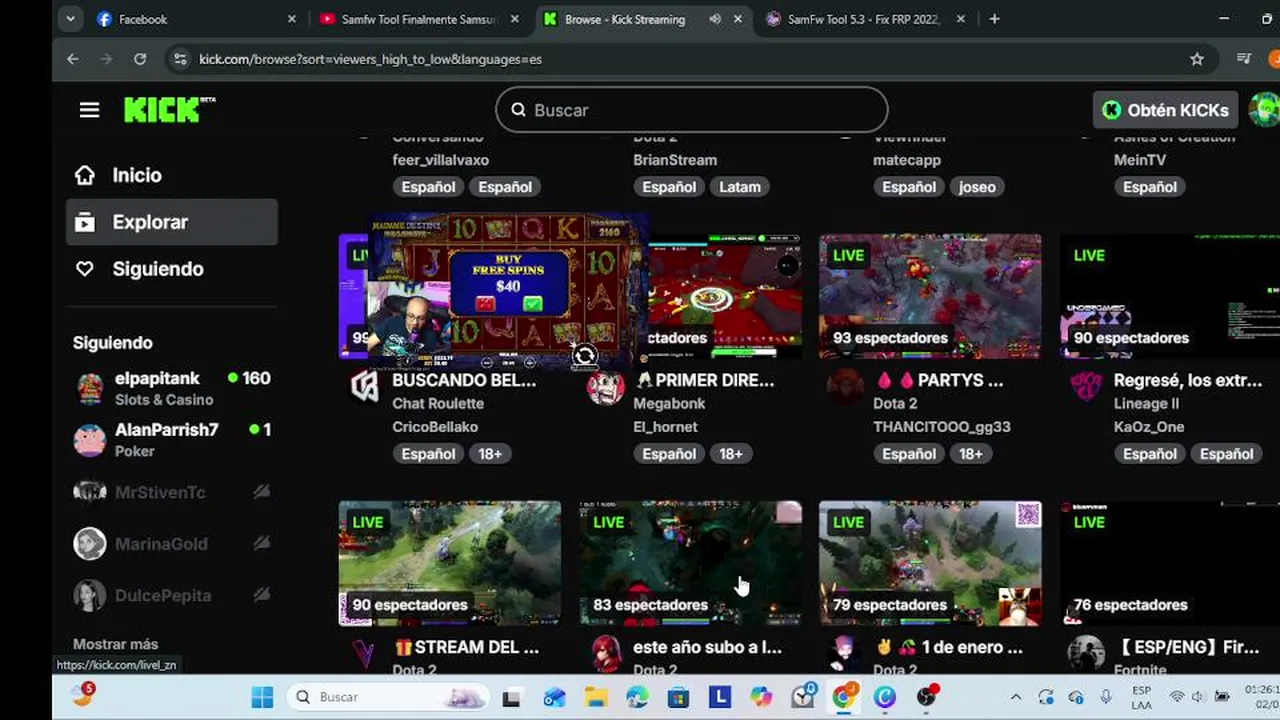Open the Windows Start menu
The width and height of the screenshot is (1280, 720).
262,697
